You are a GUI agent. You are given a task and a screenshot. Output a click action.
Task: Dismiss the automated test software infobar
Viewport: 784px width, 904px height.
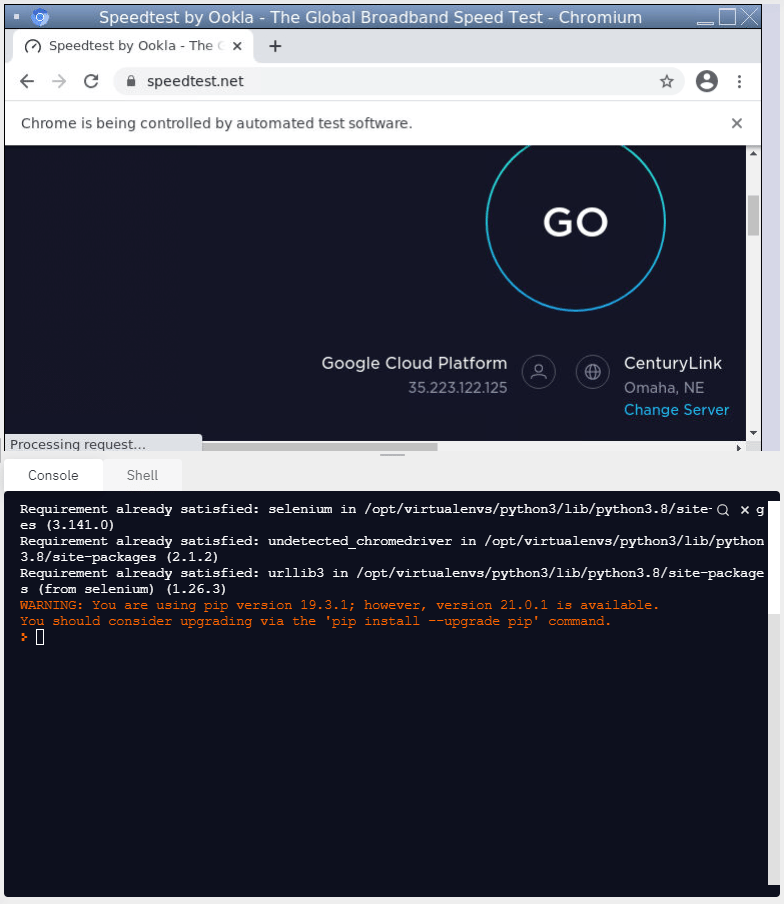pyautogui.click(x=737, y=123)
